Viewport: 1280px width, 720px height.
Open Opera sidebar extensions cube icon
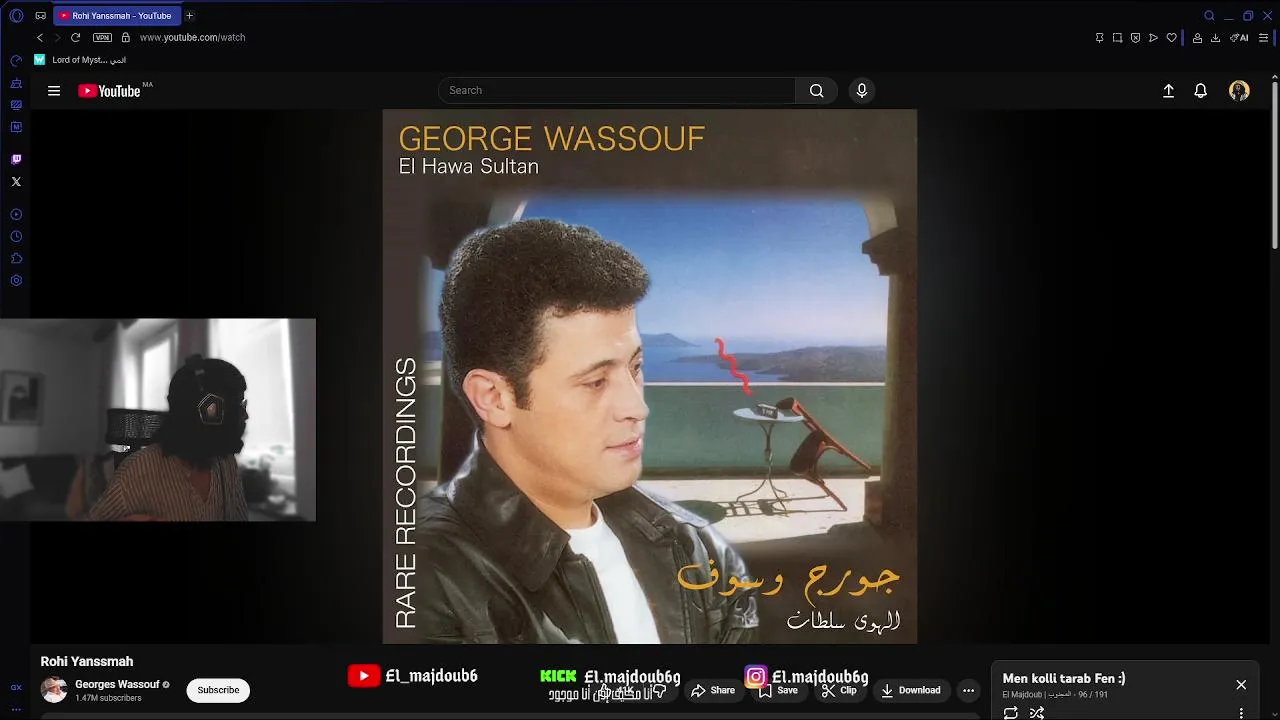click(16, 259)
